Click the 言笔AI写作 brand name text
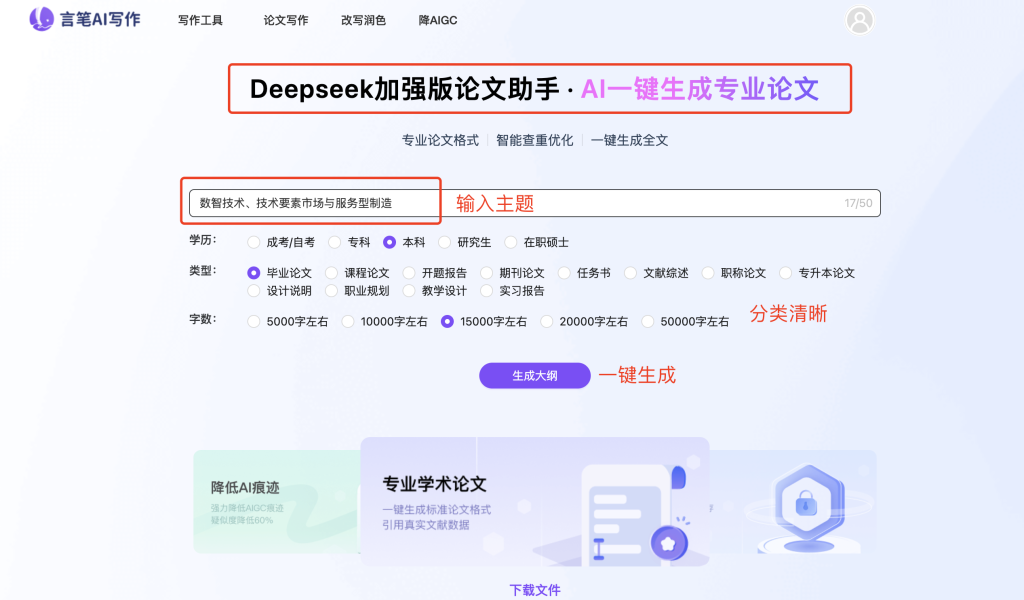The width and height of the screenshot is (1024, 600). coord(100,20)
